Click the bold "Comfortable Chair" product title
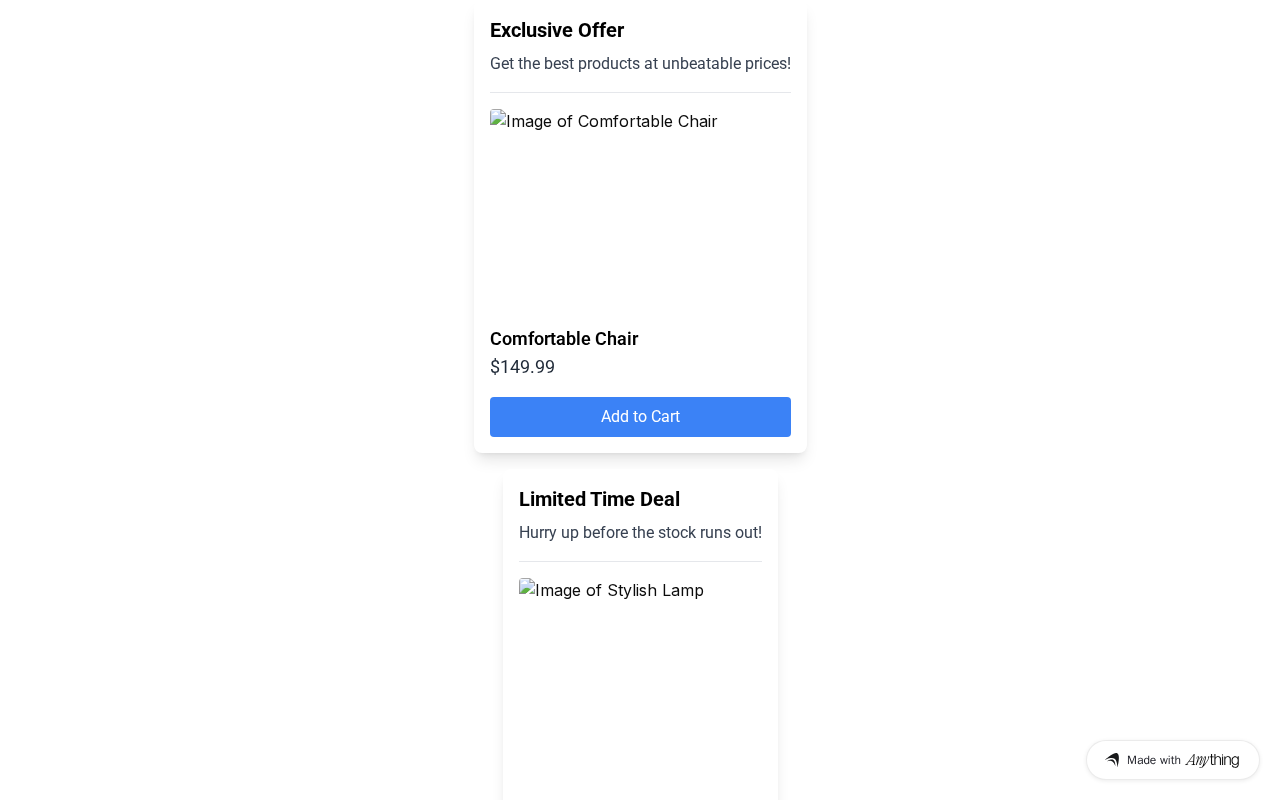The image size is (1280, 800). tap(564, 339)
